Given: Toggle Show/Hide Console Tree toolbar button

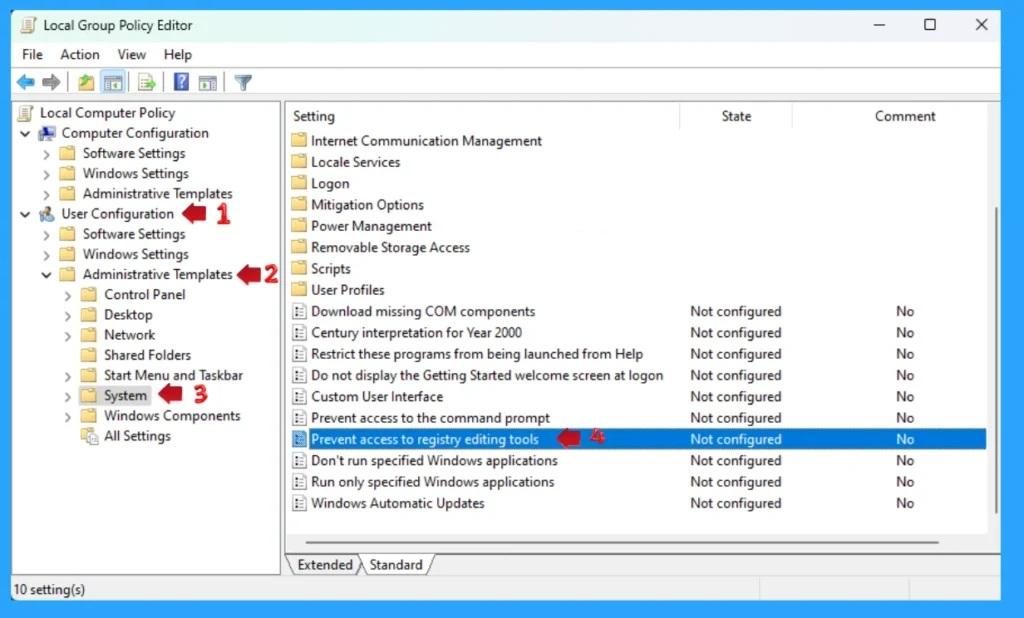Looking at the screenshot, I should coord(113,83).
